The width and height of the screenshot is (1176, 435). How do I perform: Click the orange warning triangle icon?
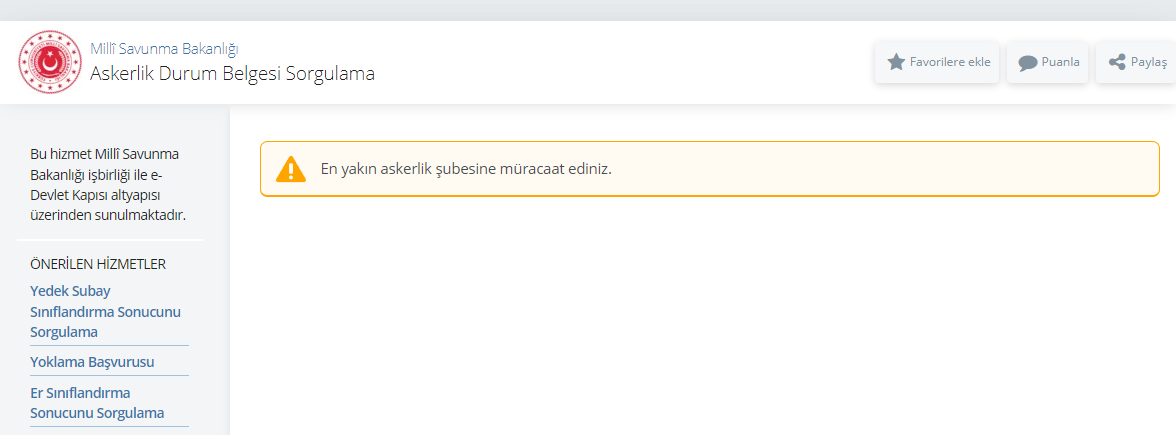pyautogui.click(x=291, y=169)
